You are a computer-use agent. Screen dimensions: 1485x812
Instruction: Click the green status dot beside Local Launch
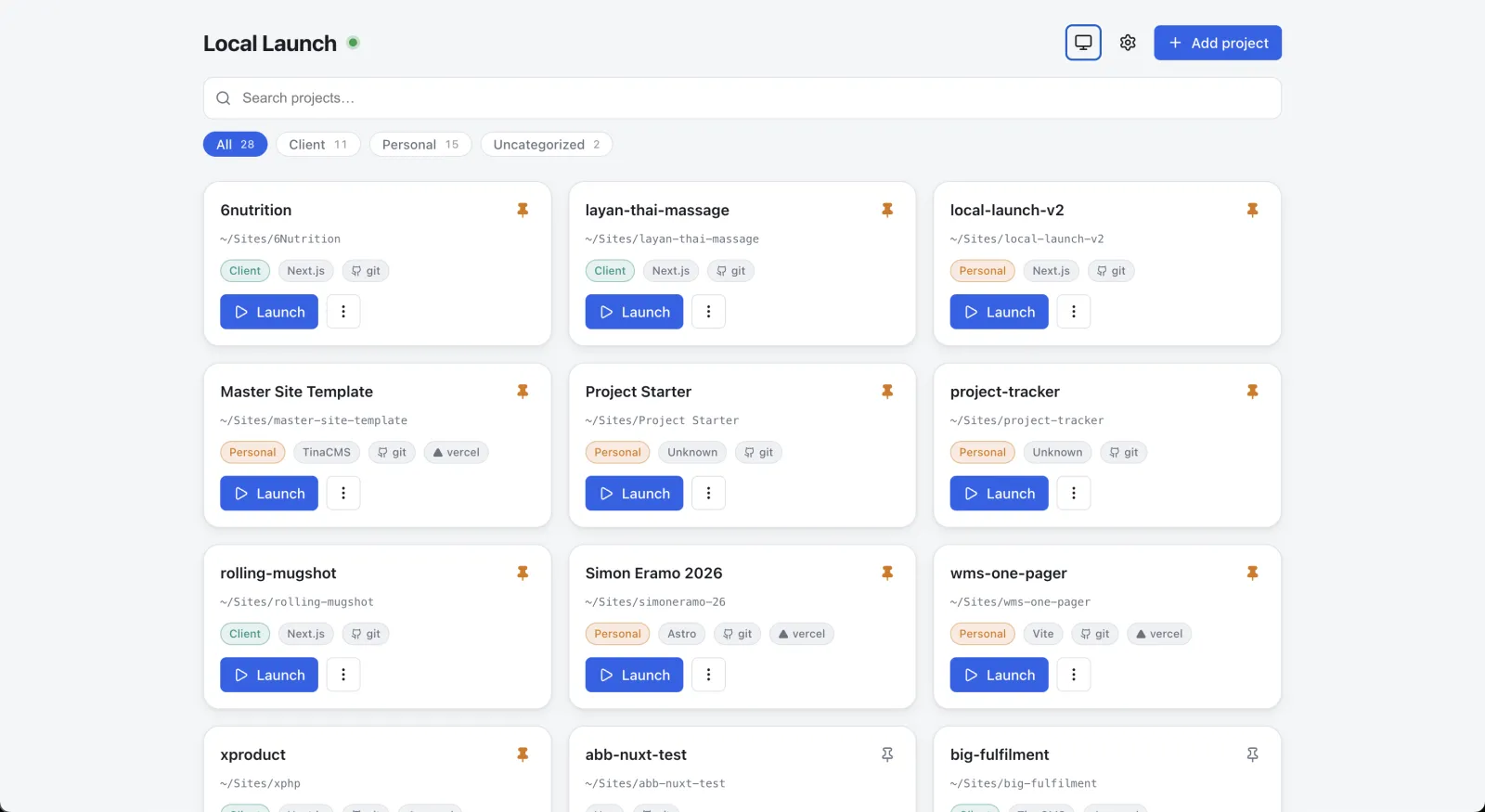(x=354, y=43)
